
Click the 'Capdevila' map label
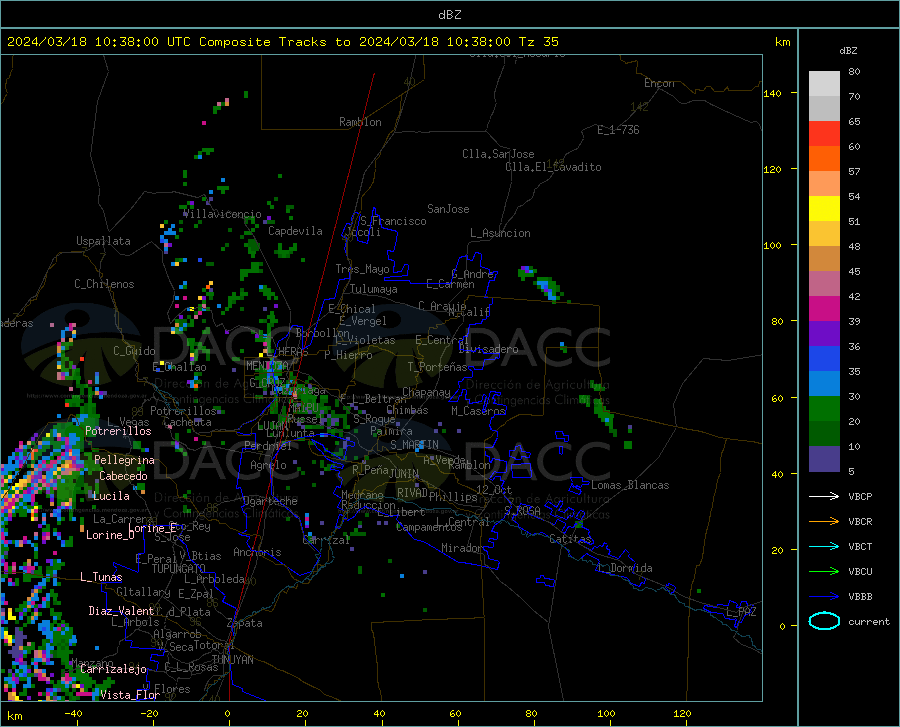click(x=295, y=231)
